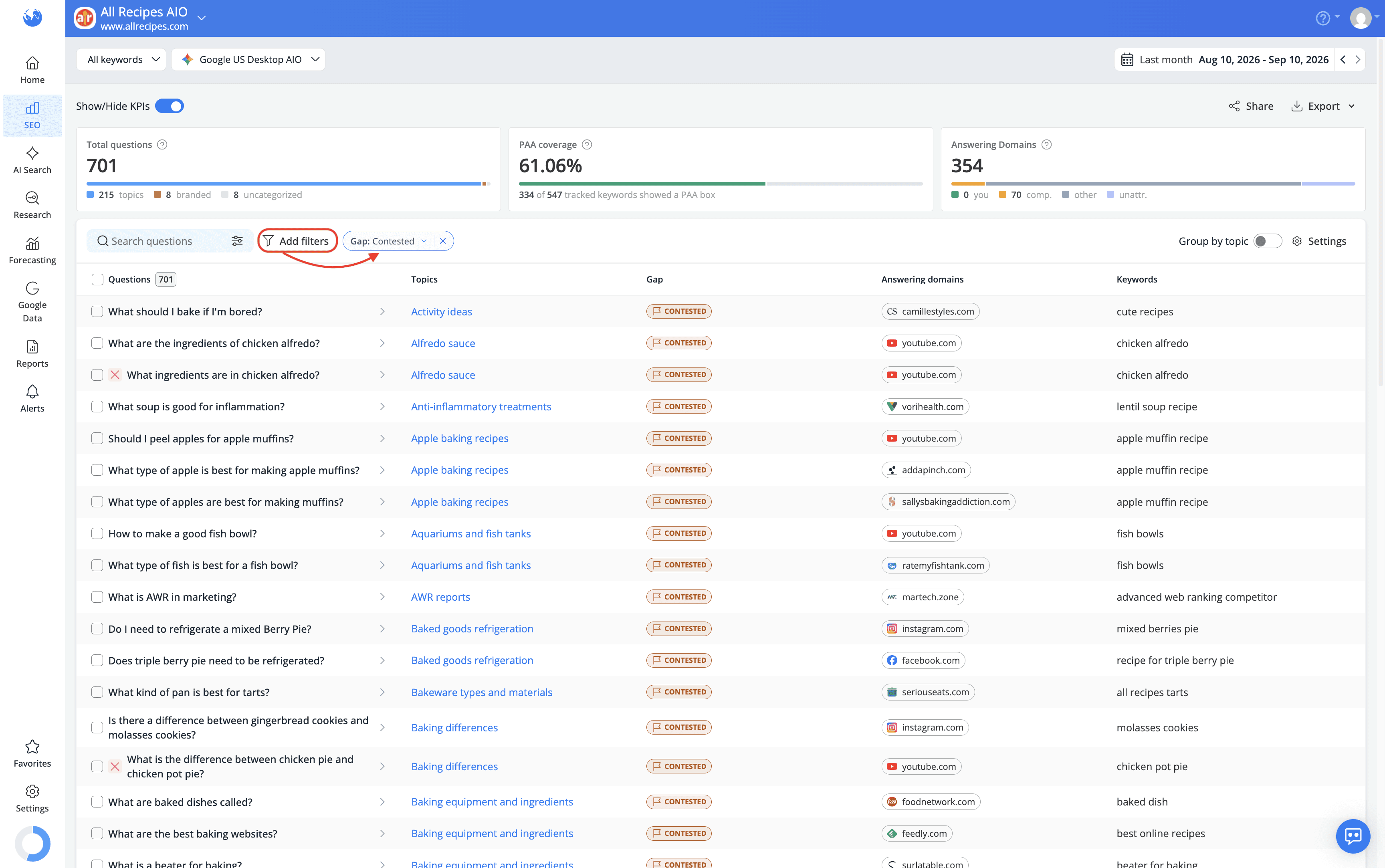Show Total questions info tooltip
1385x868 pixels.
[162, 145]
